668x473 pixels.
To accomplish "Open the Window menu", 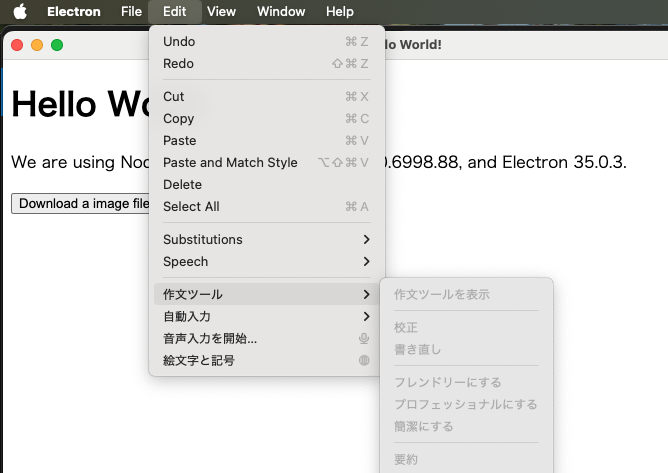I will (x=281, y=12).
